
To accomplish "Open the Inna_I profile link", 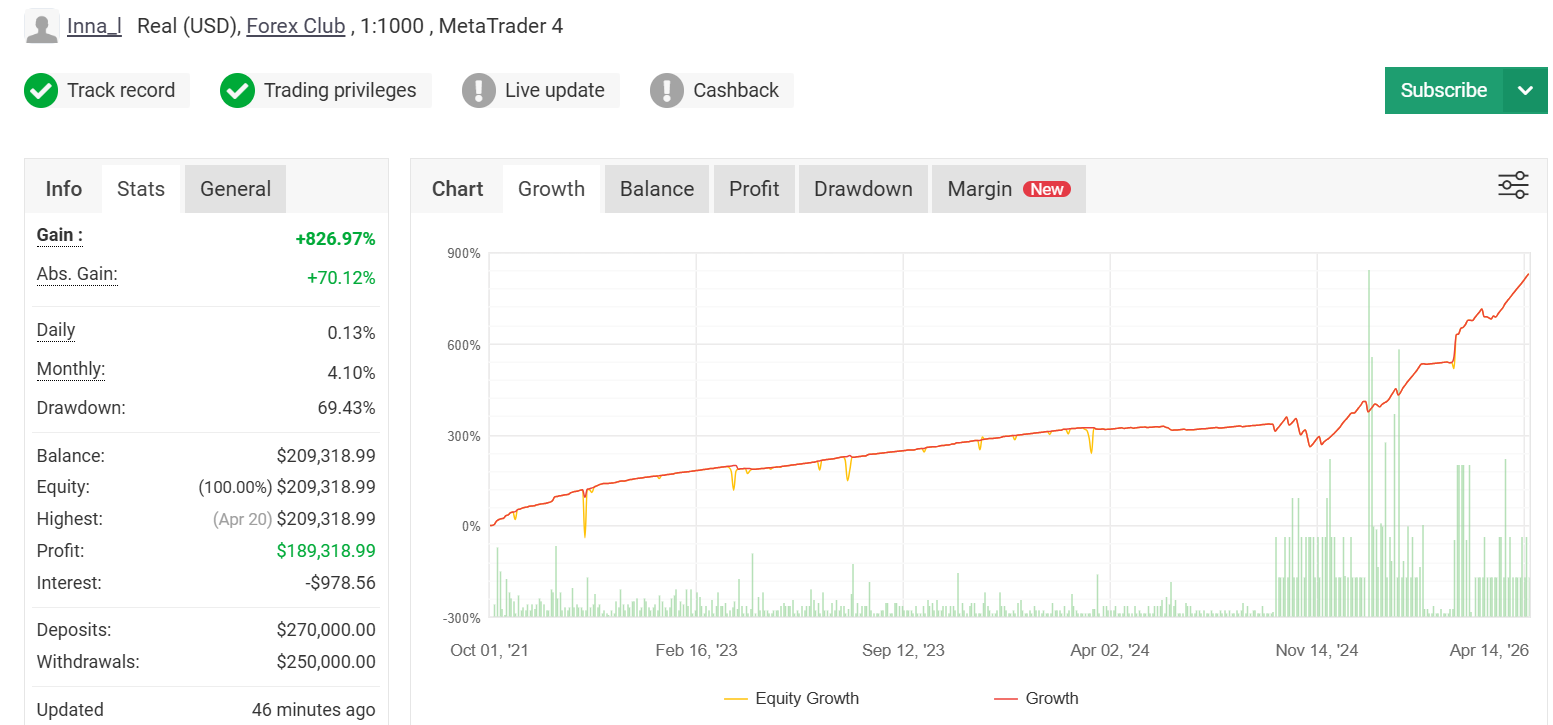I will coord(94,26).
